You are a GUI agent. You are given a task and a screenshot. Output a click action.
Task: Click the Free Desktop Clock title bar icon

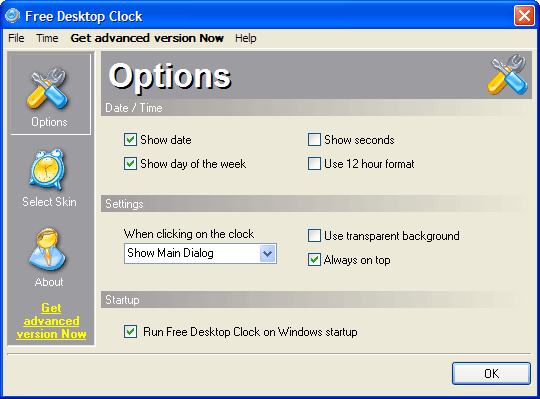13,16
